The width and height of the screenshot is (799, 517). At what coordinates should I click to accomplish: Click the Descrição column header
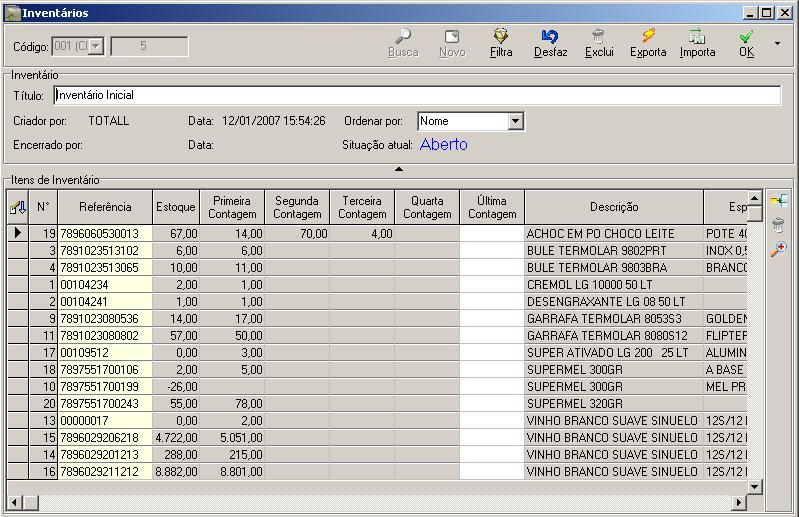613,207
